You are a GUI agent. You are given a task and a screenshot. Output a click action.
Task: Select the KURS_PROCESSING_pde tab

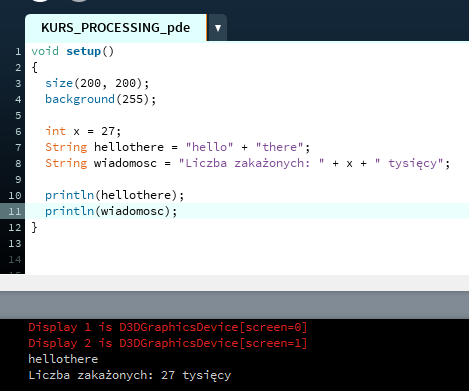click(116, 28)
